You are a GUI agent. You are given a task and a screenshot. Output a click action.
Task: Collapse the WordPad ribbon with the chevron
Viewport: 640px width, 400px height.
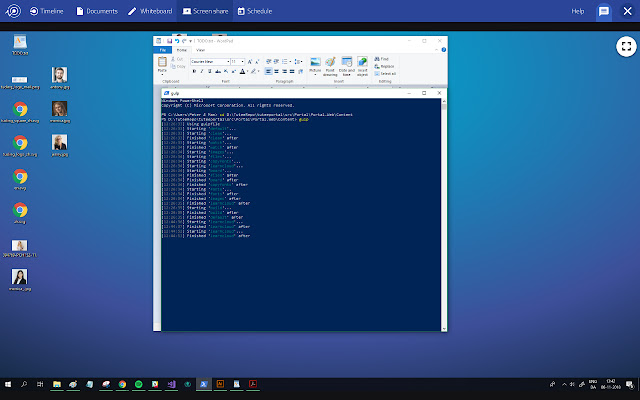pos(436,50)
